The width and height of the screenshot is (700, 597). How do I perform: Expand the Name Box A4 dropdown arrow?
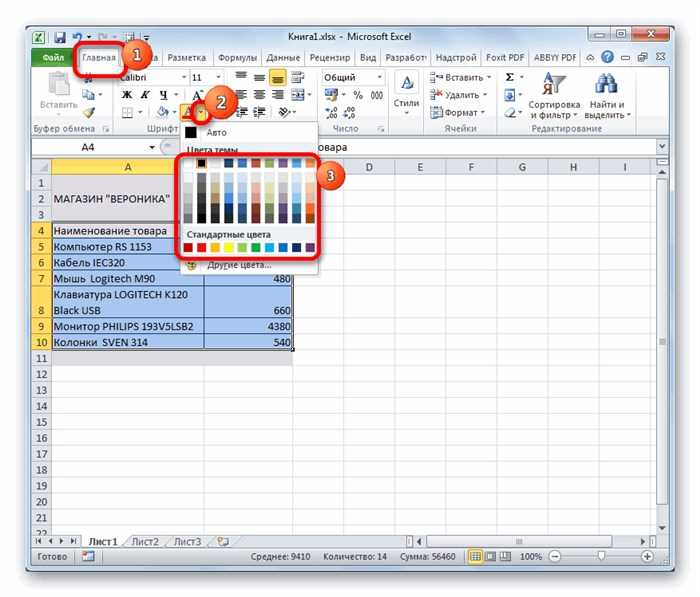click(x=152, y=147)
